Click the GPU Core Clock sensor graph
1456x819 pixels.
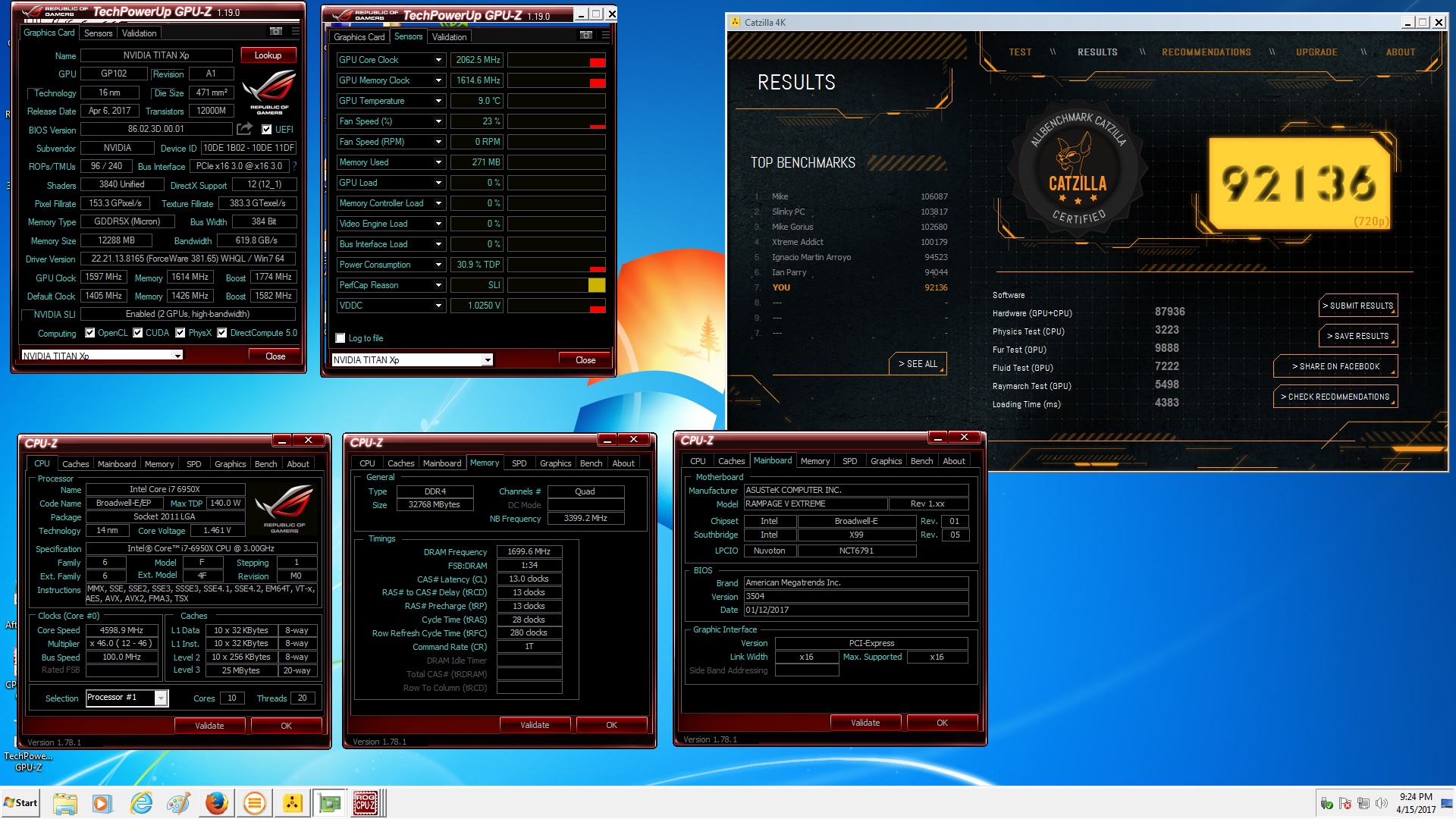click(x=556, y=60)
